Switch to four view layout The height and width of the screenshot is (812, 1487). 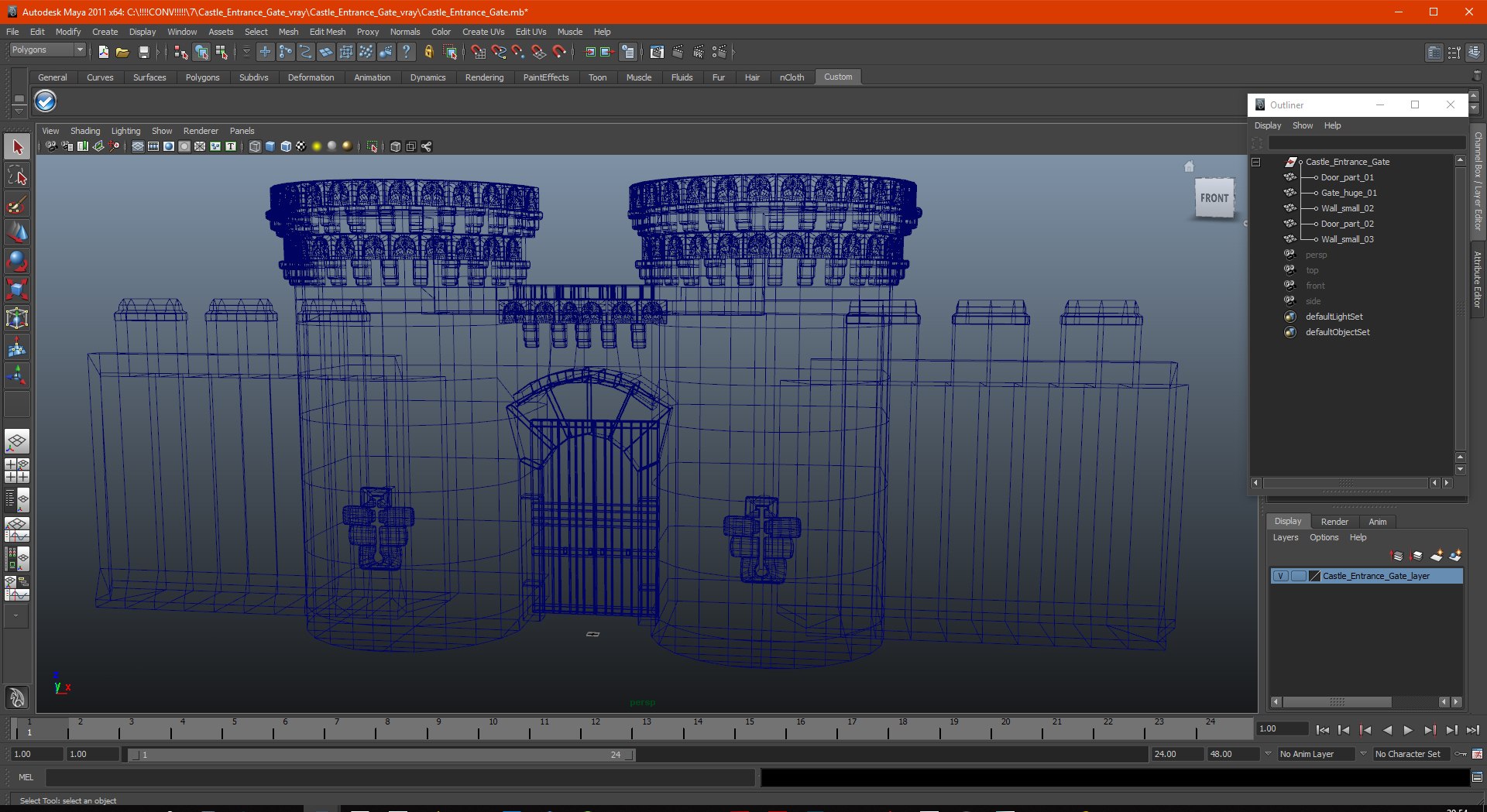pos(17,471)
